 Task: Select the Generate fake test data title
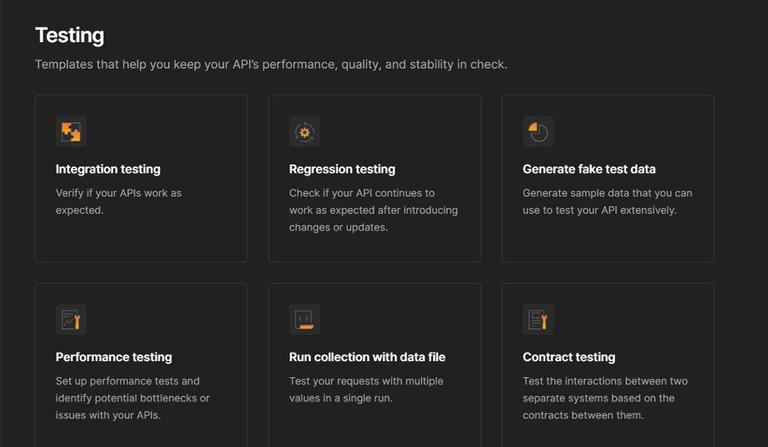tap(589, 169)
